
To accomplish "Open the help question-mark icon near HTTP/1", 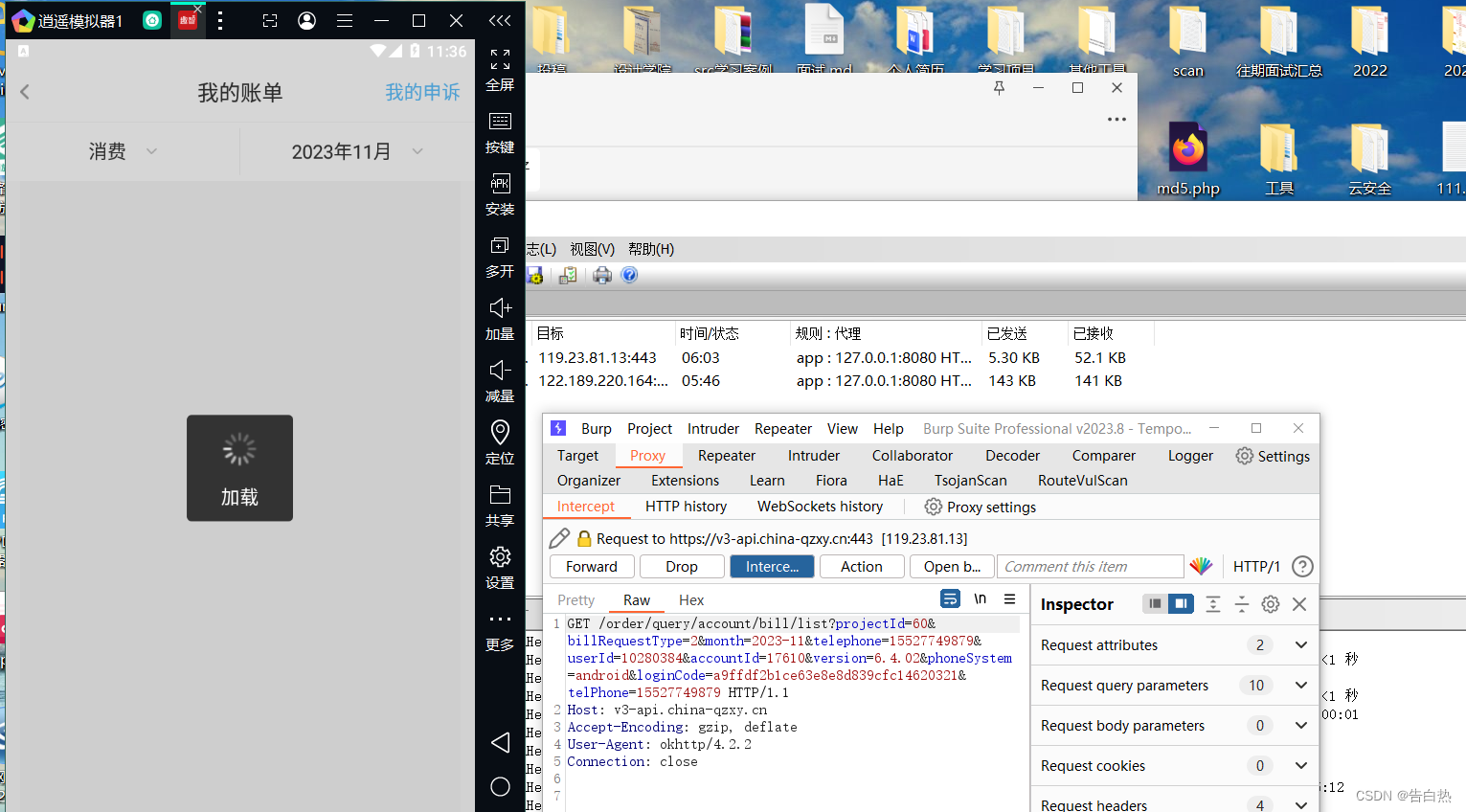I will tap(1302, 566).
